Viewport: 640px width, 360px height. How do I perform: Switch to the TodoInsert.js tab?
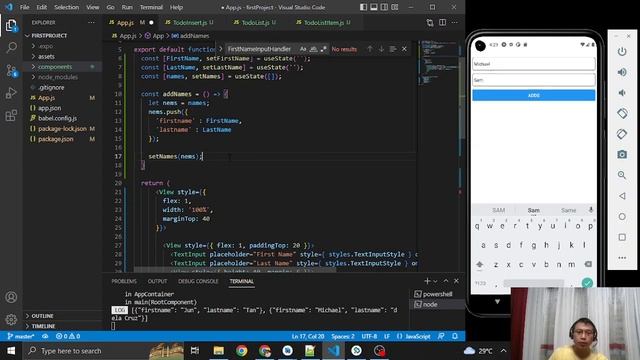(189, 22)
